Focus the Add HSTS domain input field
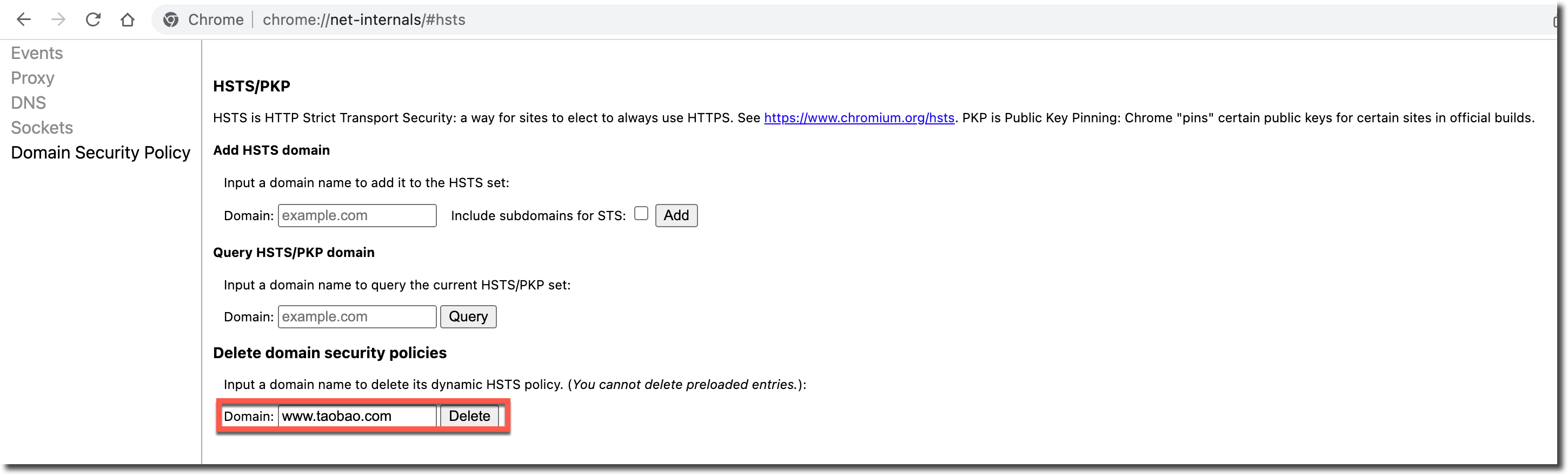This screenshot has height=475, width=1568. [x=357, y=215]
